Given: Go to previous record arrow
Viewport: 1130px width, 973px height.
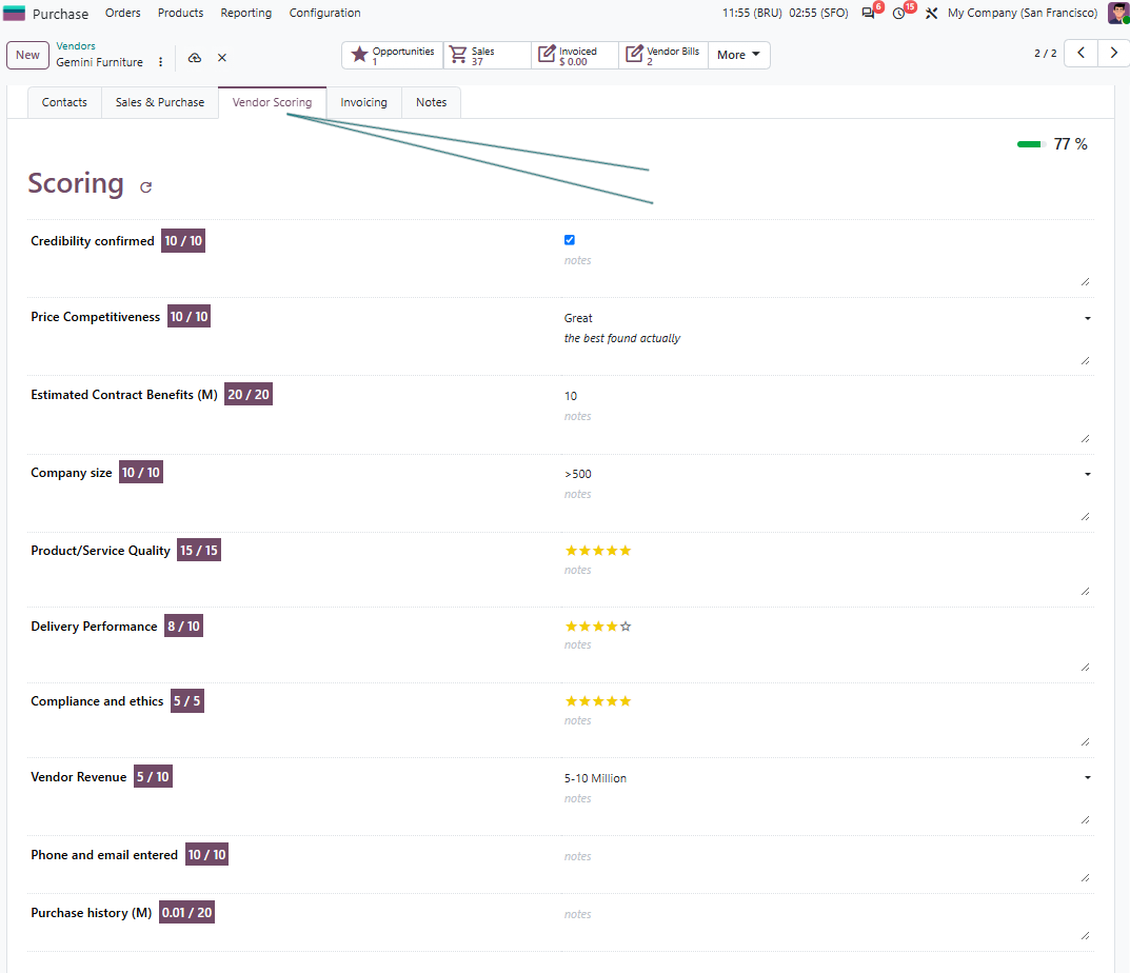Looking at the screenshot, I should tap(1081, 53).
